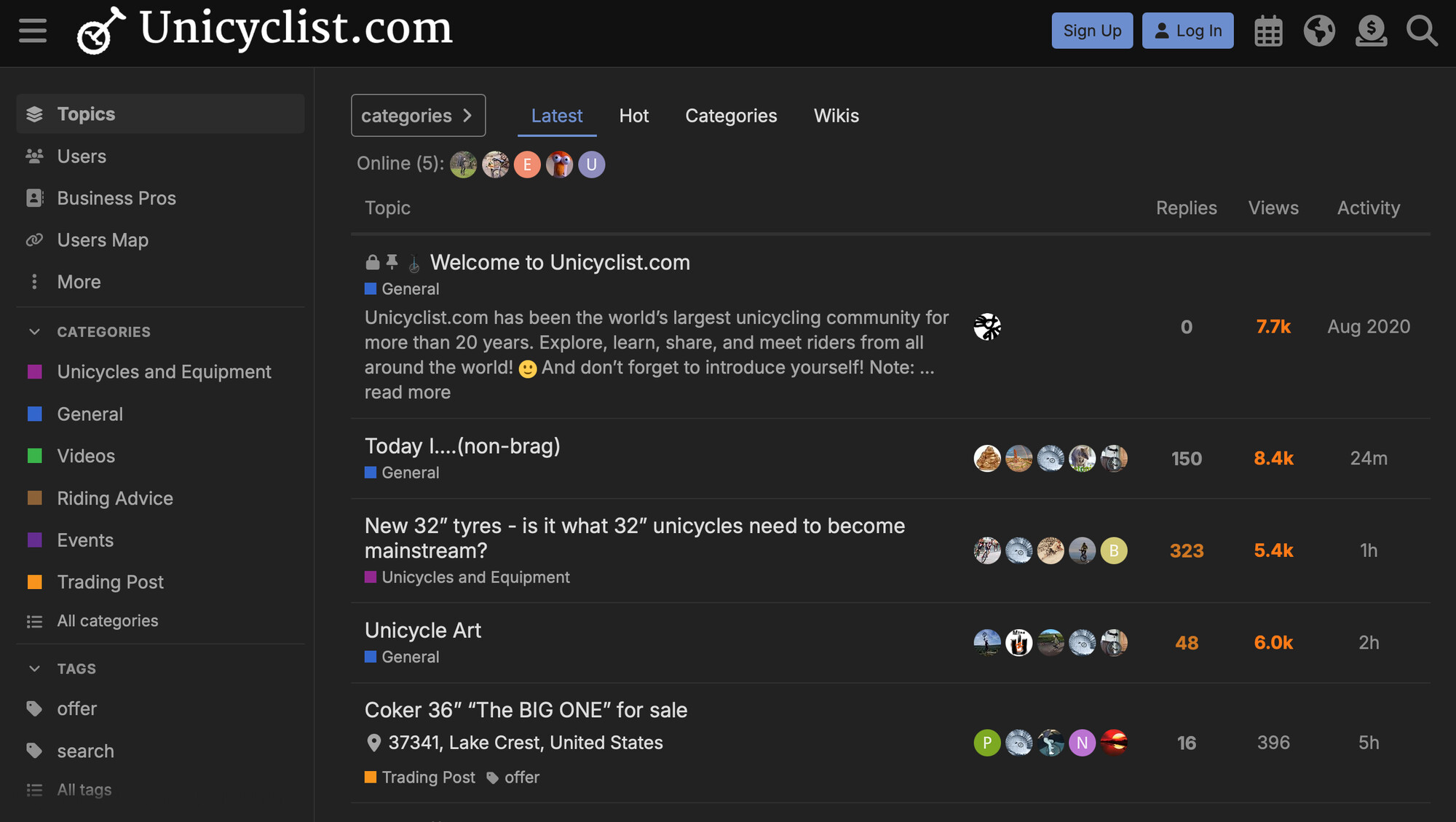Viewport: 1456px width, 822px height.
Task: Sort topics by Views column header
Action: pyautogui.click(x=1273, y=208)
